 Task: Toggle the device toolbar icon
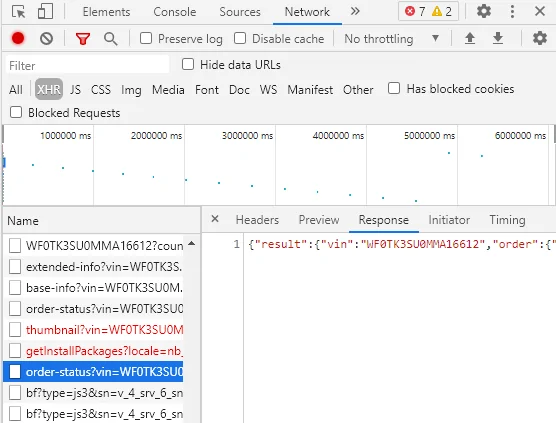[x=45, y=11]
